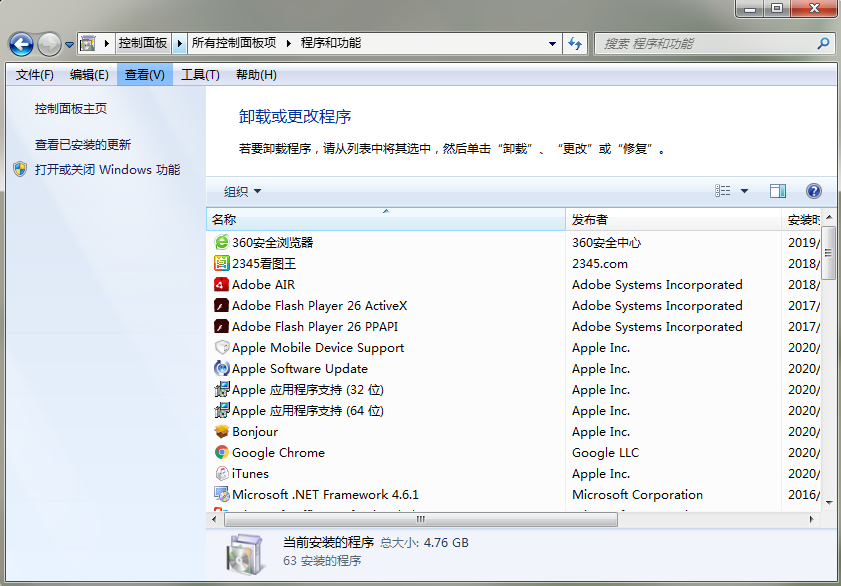Click the control panel icon in address bar
The image size is (841, 586).
click(x=88, y=43)
